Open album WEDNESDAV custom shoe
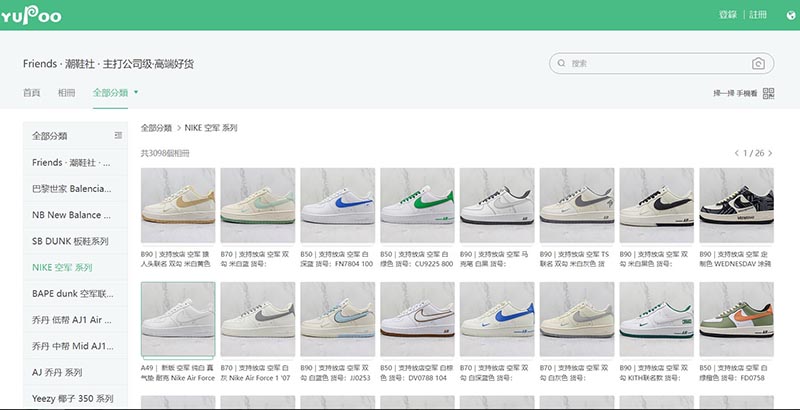Screen dimensions: 800x410 click(x=737, y=206)
